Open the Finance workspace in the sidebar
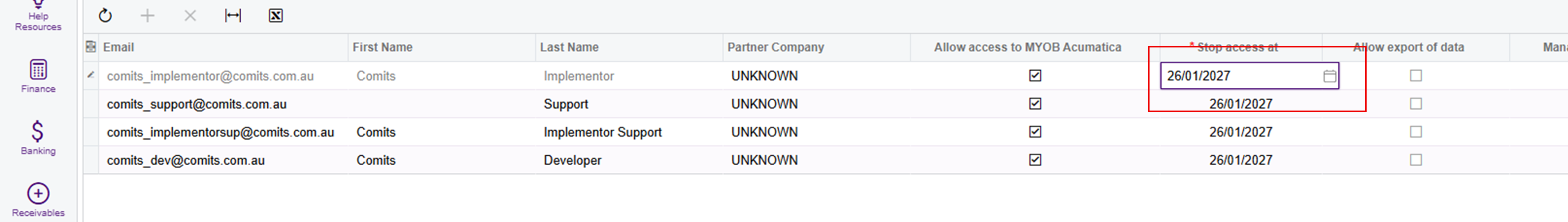The height and width of the screenshot is (222, 1568). 38,76
